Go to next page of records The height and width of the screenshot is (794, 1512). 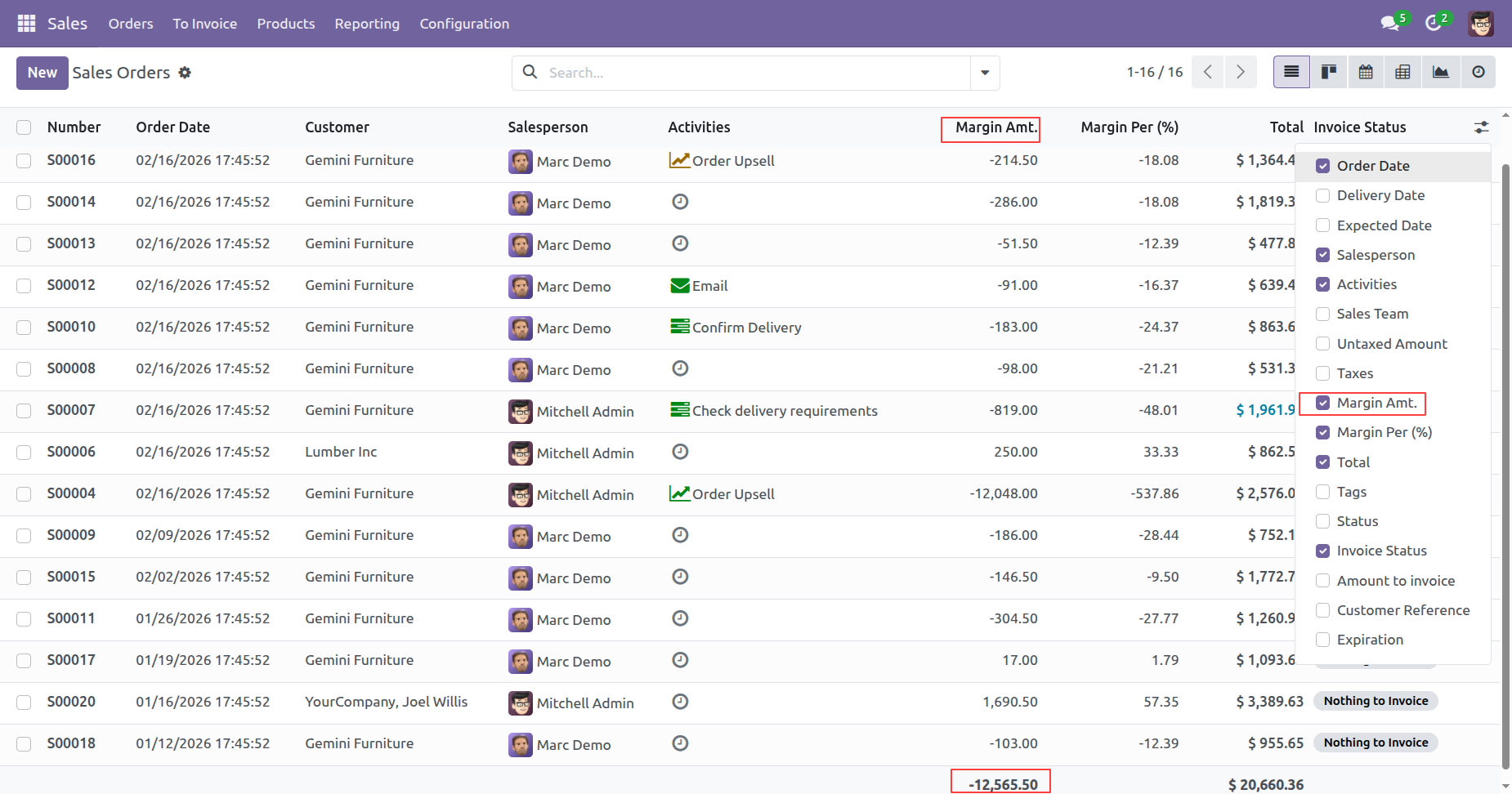click(x=1240, y=73)
